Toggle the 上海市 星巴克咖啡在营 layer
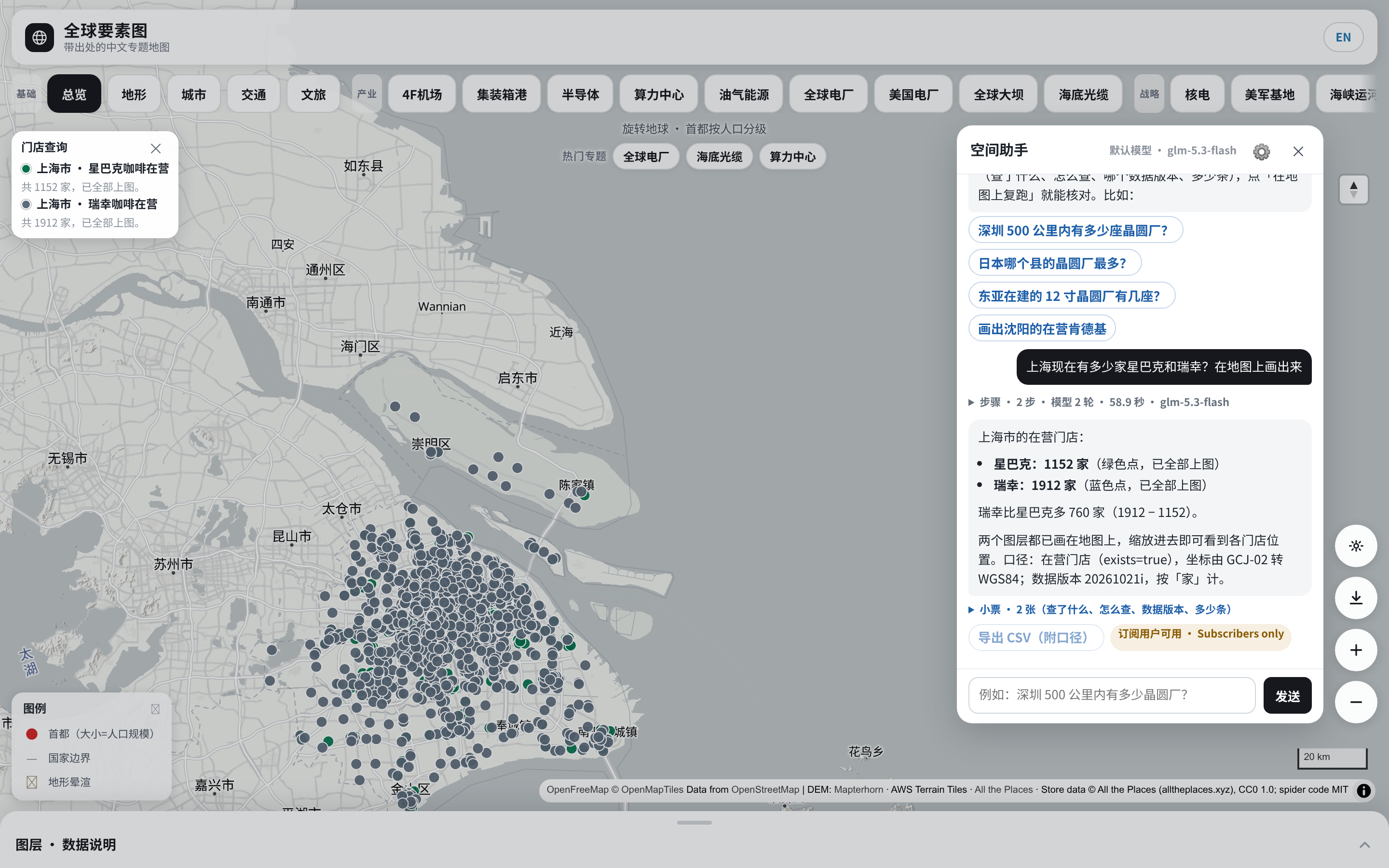 [x=95, y=168]
